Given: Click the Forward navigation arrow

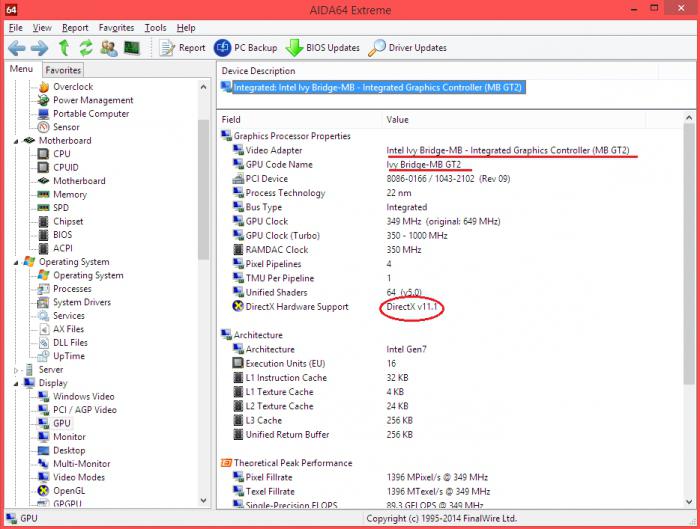Looking at the screenshot, I should click(39, 48).
